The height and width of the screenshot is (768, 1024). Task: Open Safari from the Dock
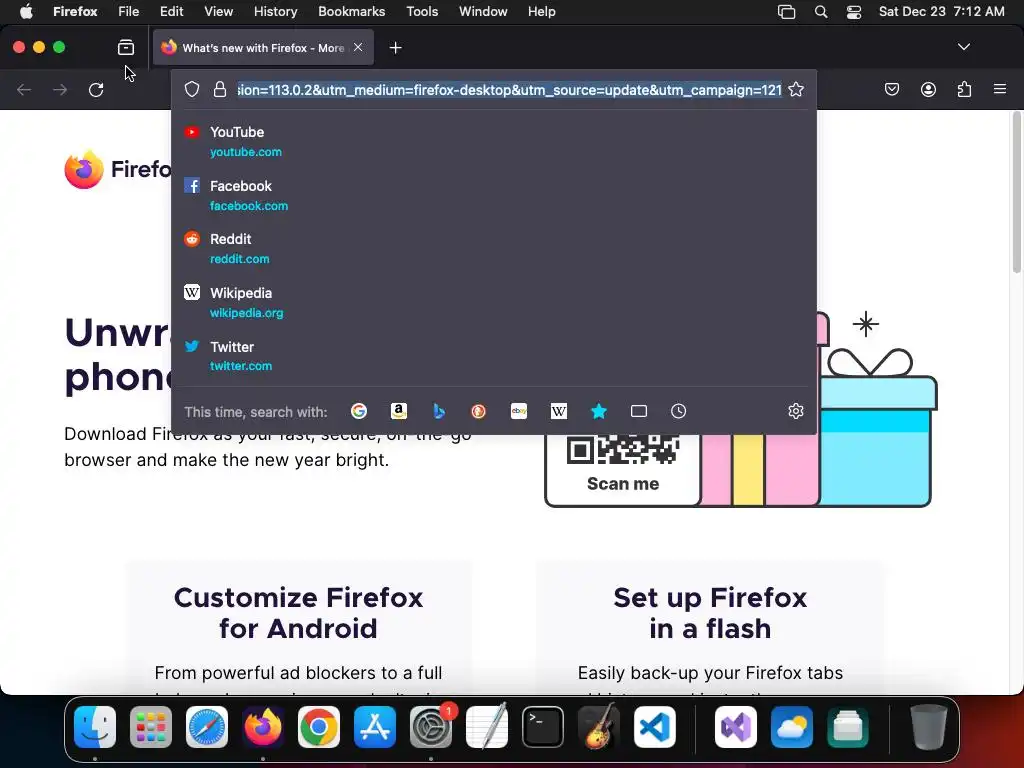207,727
